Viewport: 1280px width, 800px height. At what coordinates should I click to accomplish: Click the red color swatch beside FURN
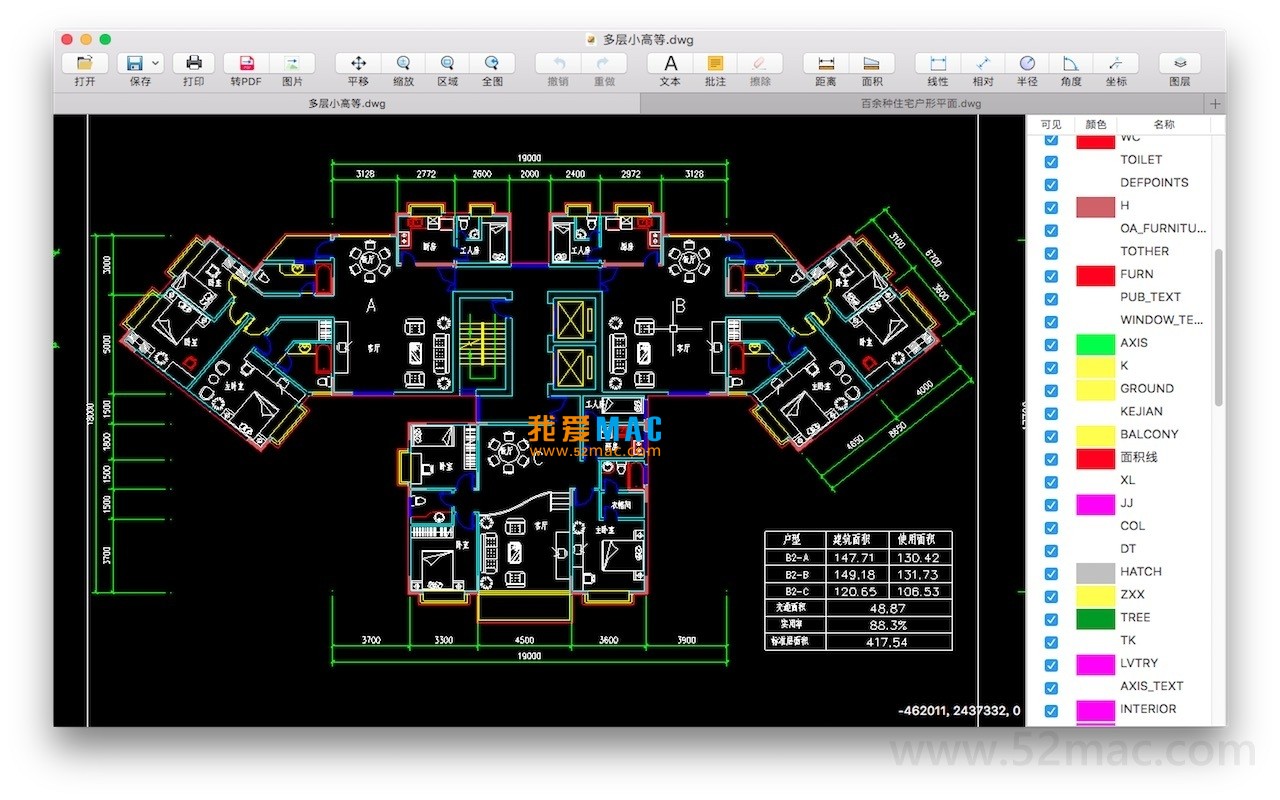coord(1094,275)
